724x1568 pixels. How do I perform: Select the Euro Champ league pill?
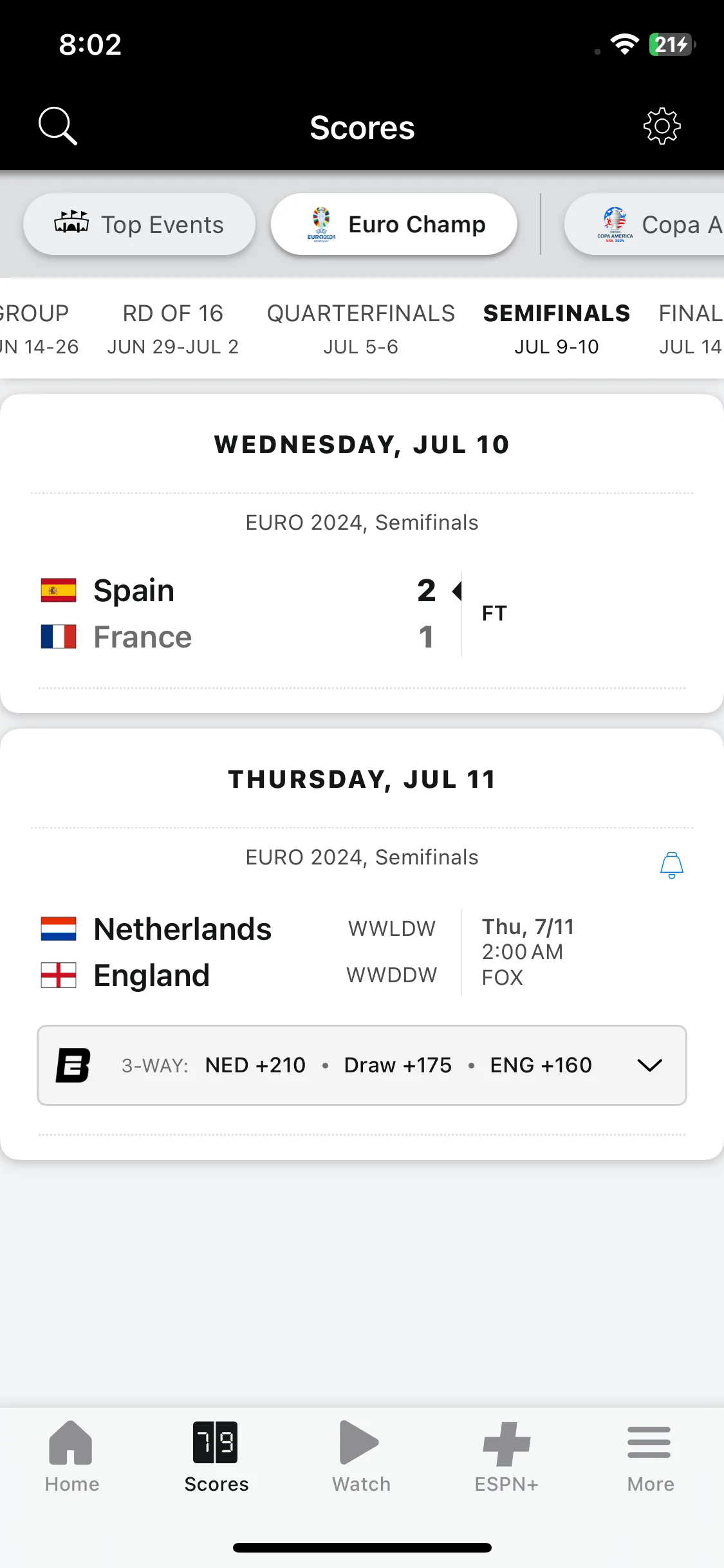pos(394,224)
